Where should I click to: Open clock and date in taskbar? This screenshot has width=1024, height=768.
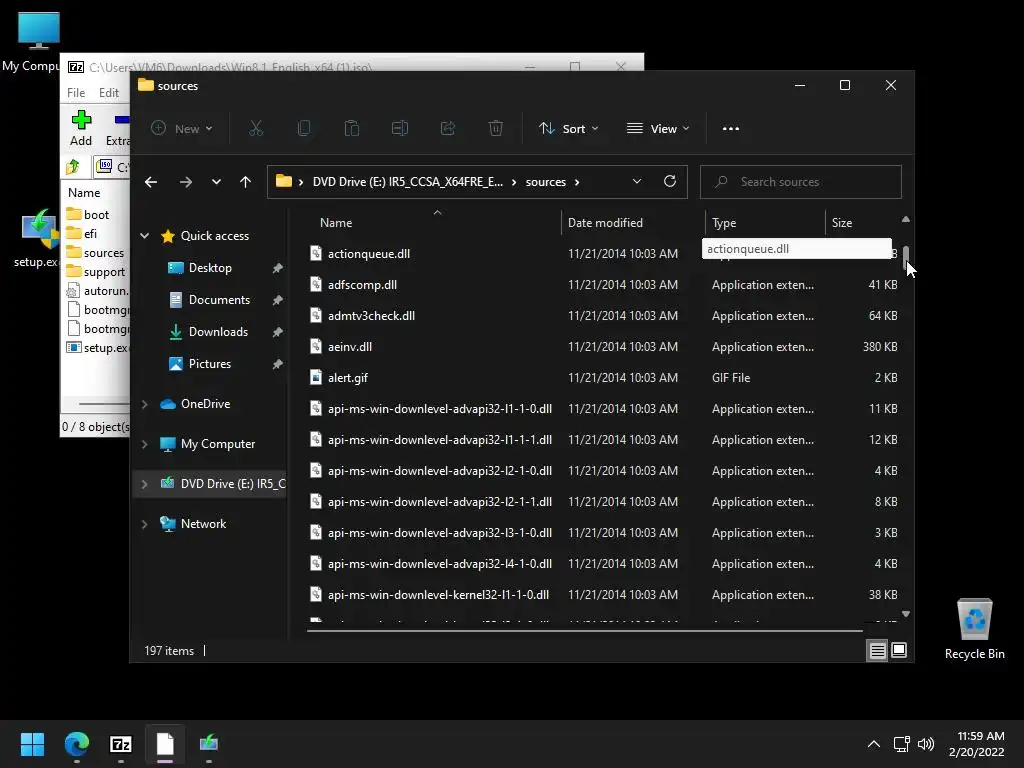pyautogui.click(x=976, y=744)
